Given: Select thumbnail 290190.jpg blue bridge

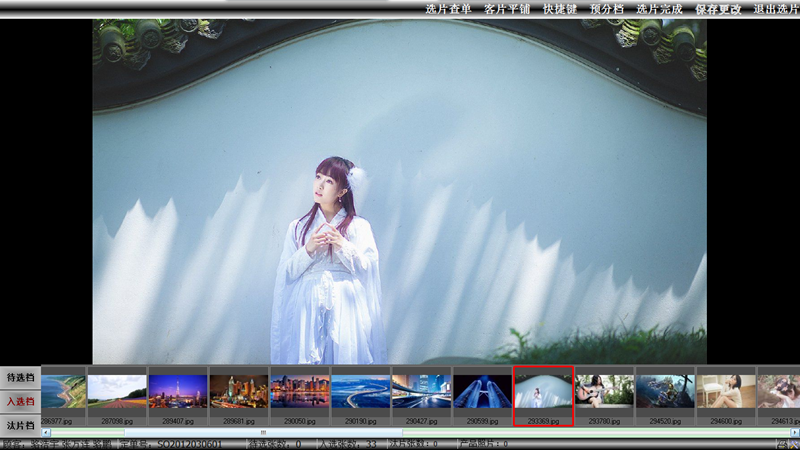Looking at the screenshot, I should point(360,391).
